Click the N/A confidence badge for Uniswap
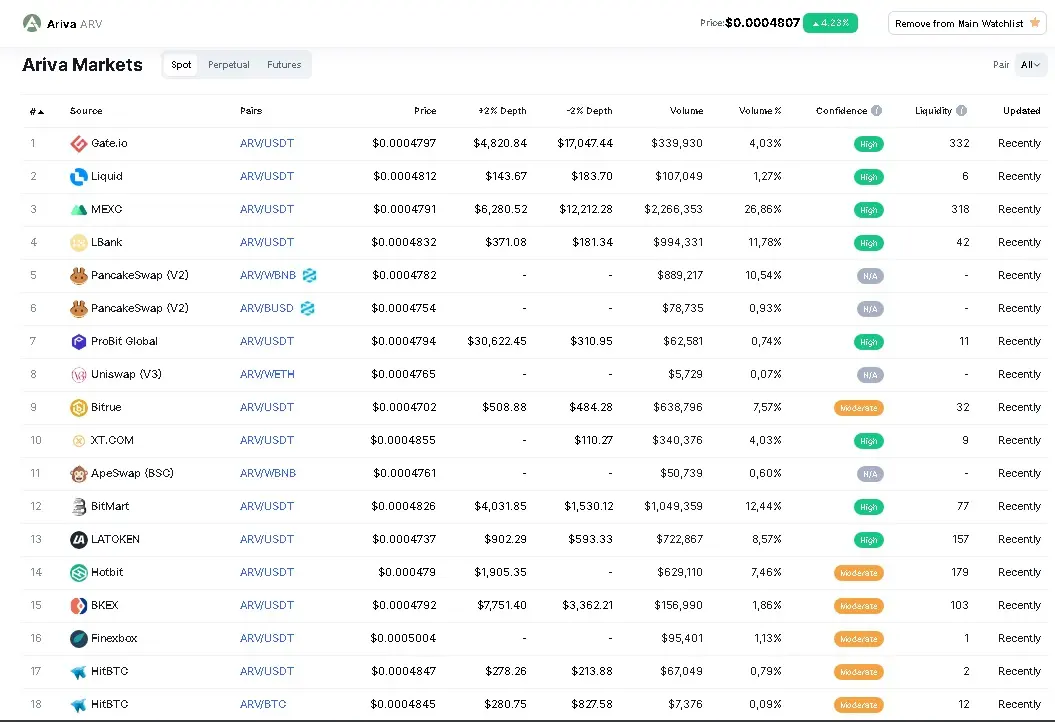 (x=870, y=375)
